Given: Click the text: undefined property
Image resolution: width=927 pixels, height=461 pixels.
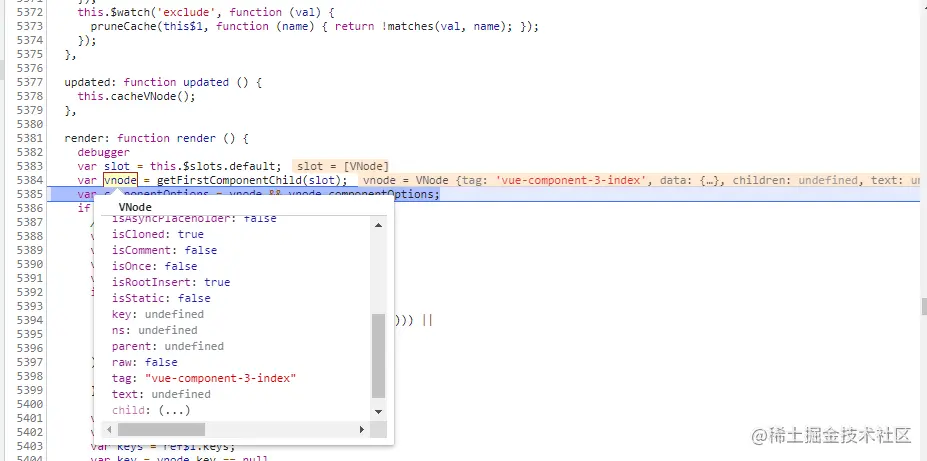Looking at the screenshot, I should 161,394.
